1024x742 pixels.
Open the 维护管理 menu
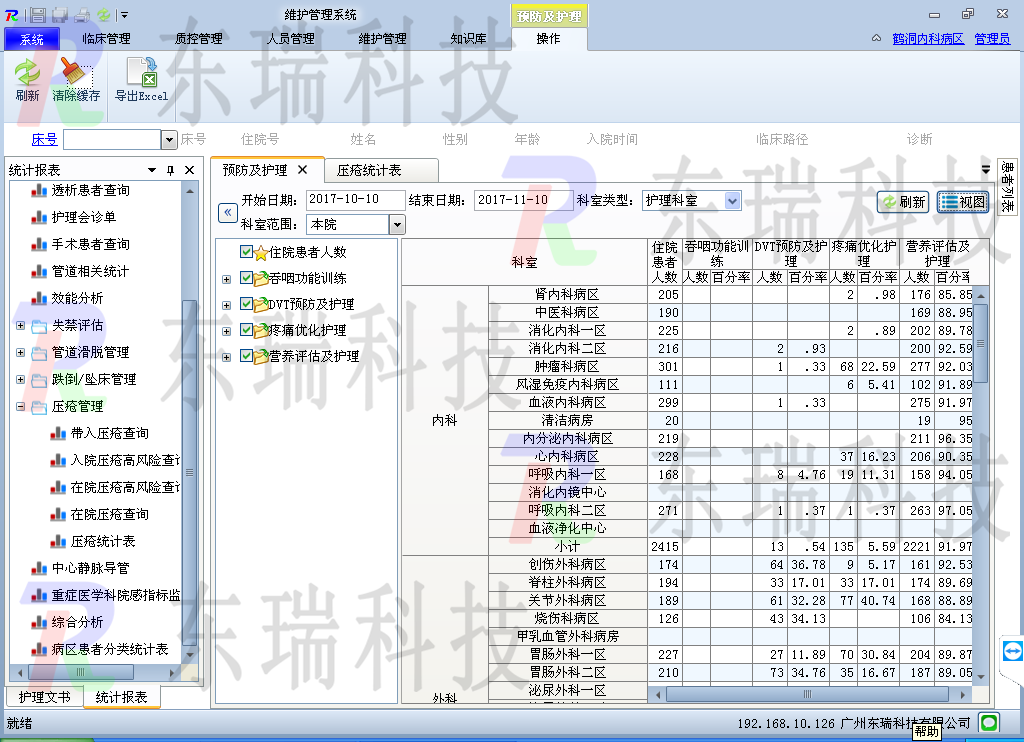[383, 39]
